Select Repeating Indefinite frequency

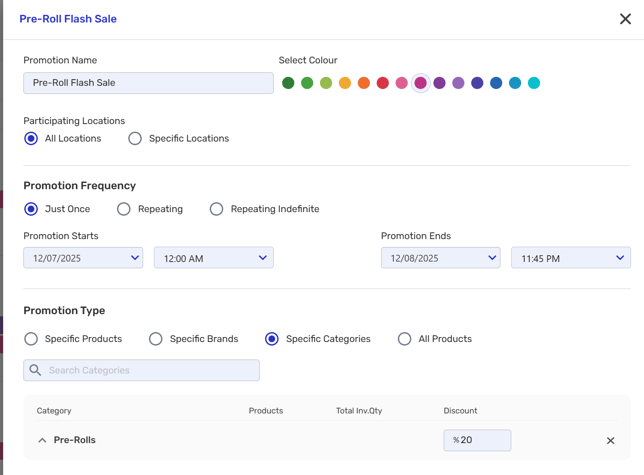pyautogui.click(x=216, y=209)
